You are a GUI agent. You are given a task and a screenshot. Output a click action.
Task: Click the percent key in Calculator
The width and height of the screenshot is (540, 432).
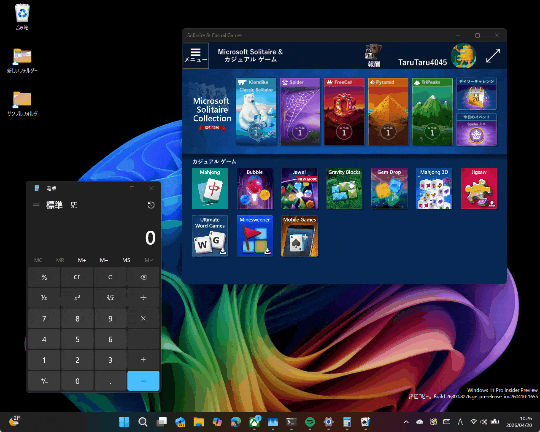click(x=44, y=277)
